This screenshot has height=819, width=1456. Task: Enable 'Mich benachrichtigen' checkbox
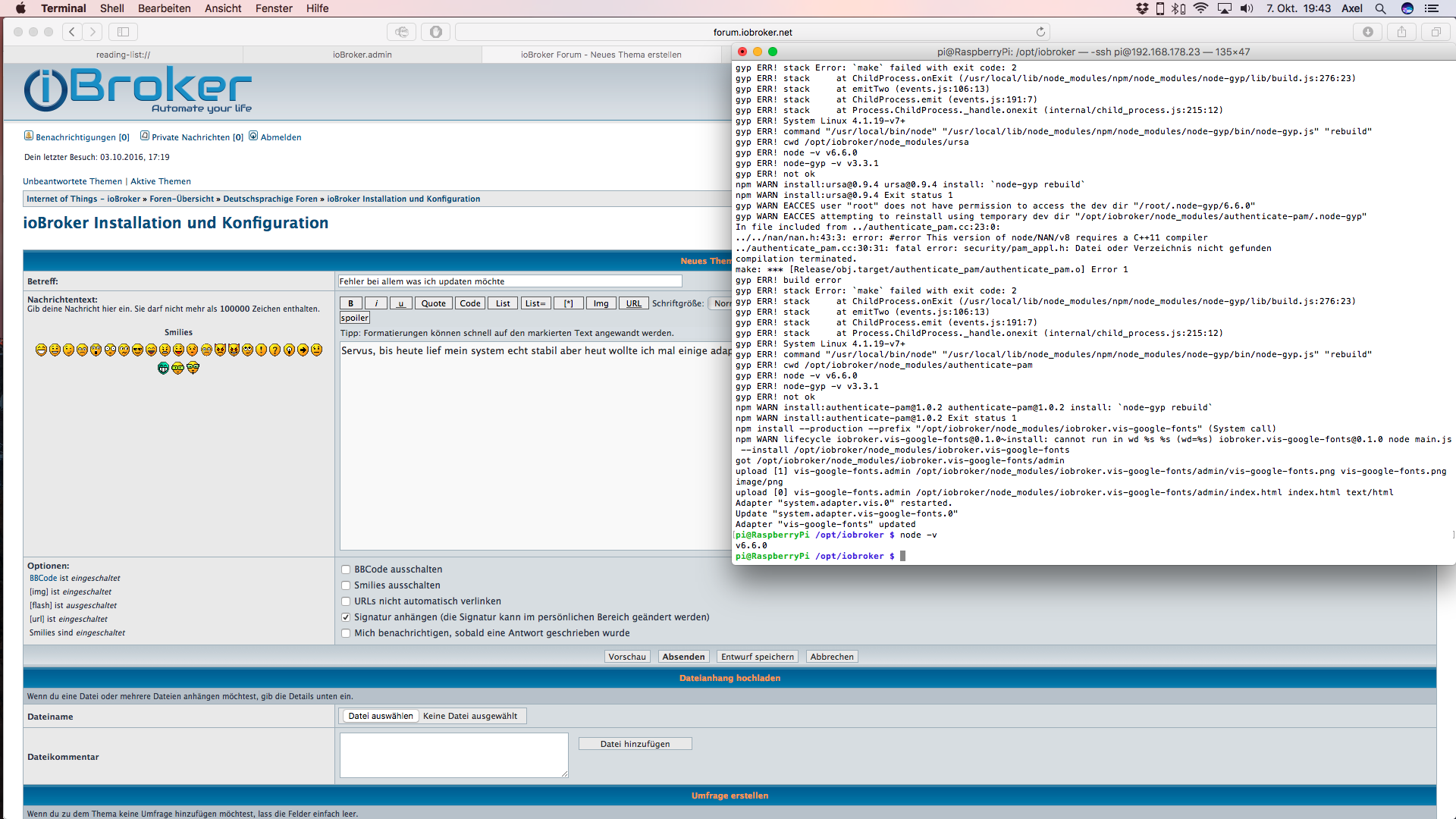[346, 633]
